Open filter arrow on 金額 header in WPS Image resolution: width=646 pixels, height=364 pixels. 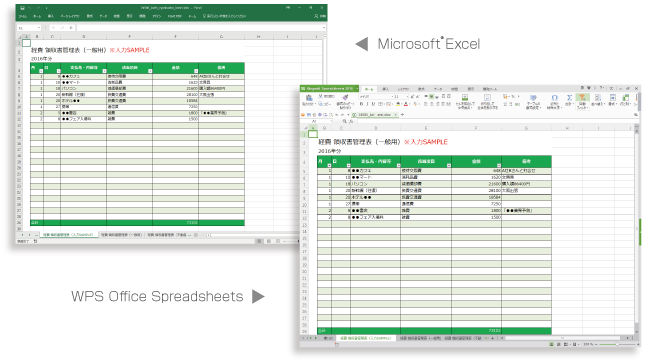(x=499, y=166)
